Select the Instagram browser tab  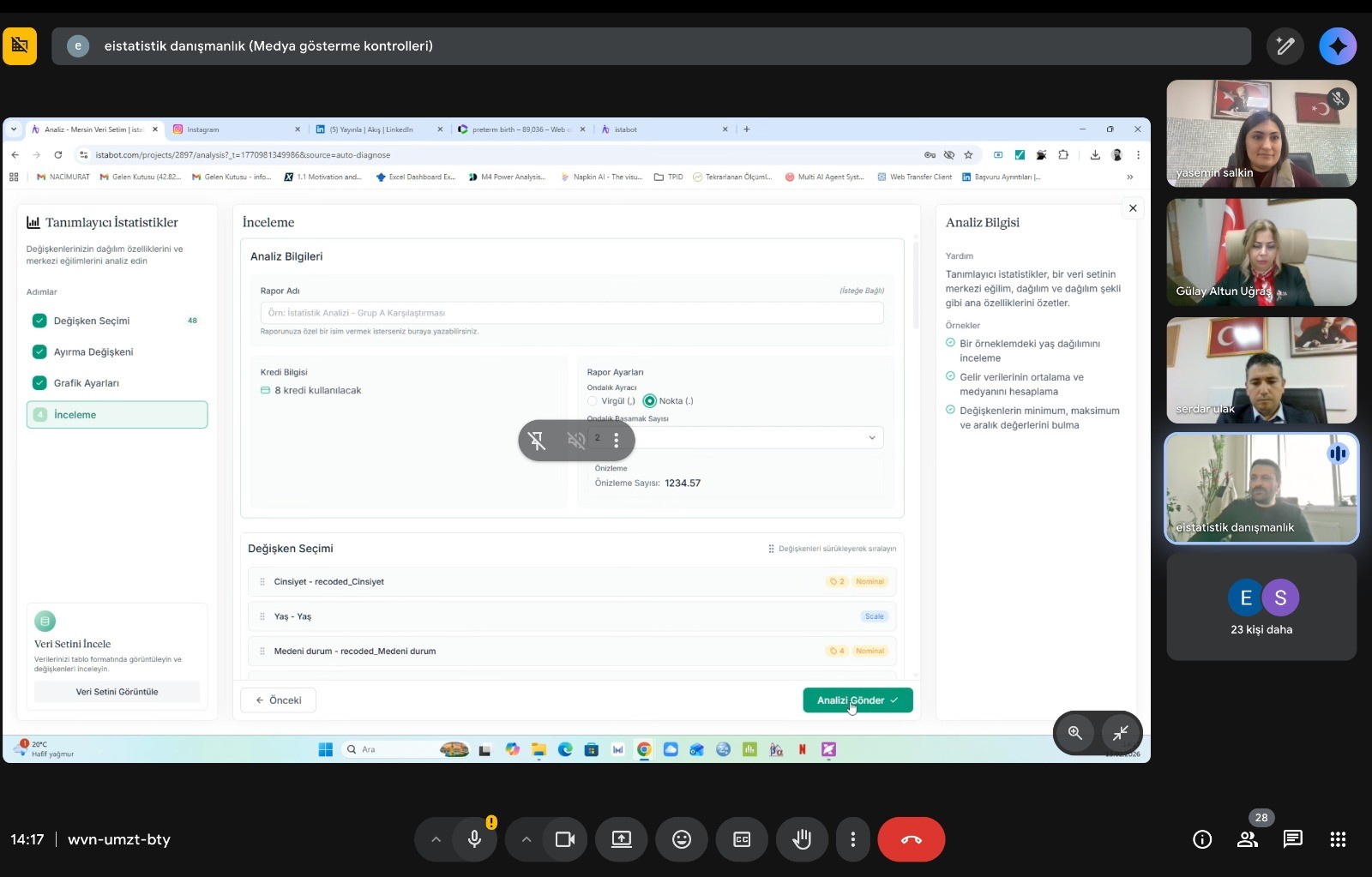tap(232, 129)
